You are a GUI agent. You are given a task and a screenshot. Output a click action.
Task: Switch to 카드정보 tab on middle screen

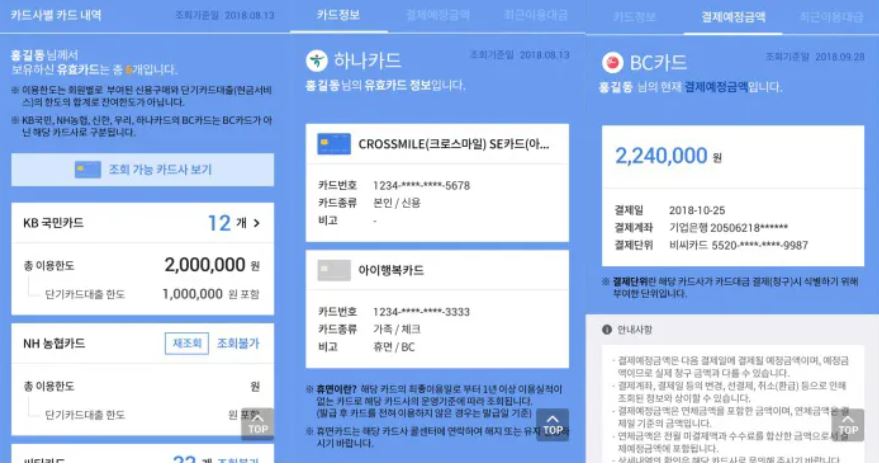click(338, 15)
